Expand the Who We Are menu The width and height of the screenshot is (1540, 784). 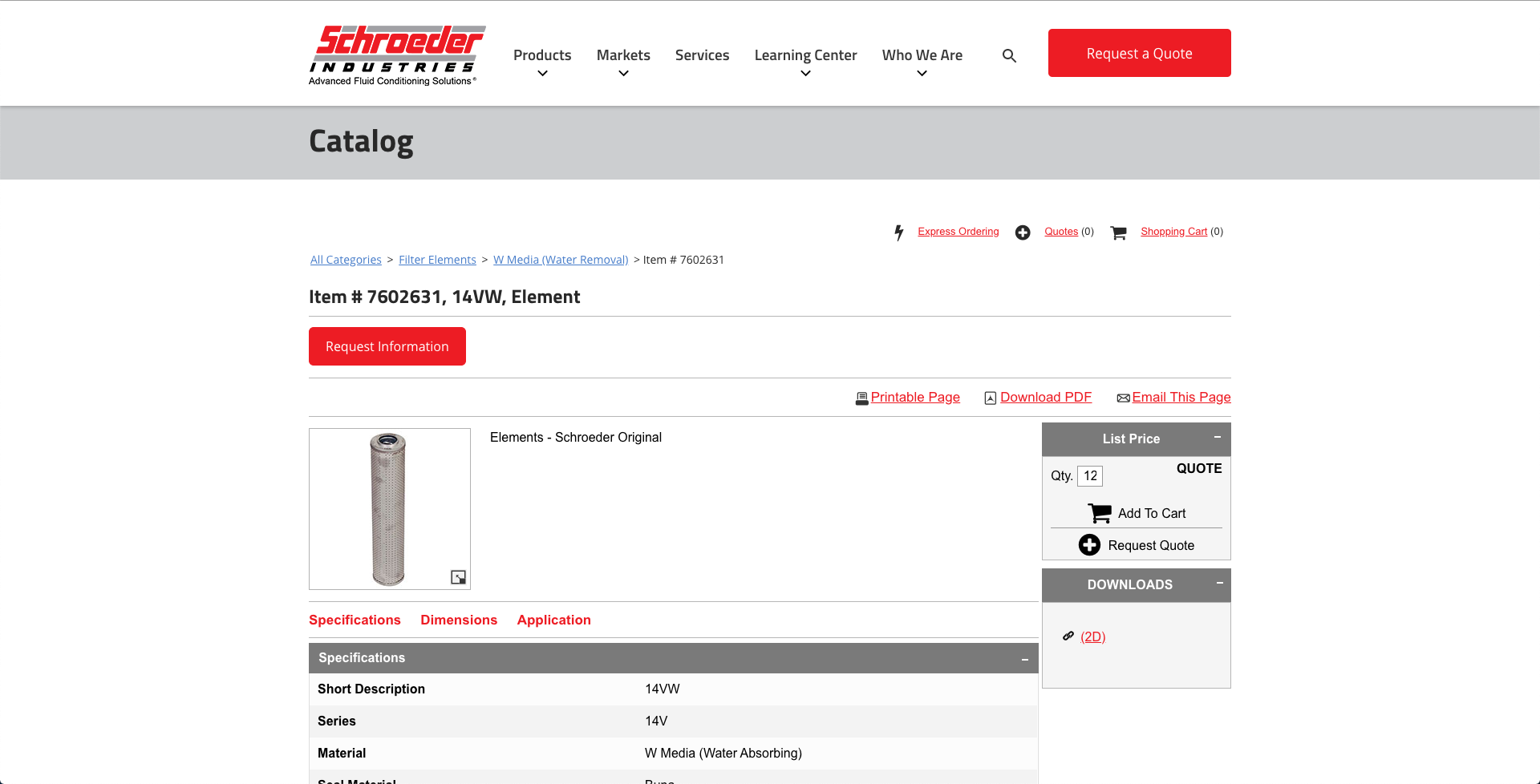(922, 63)
